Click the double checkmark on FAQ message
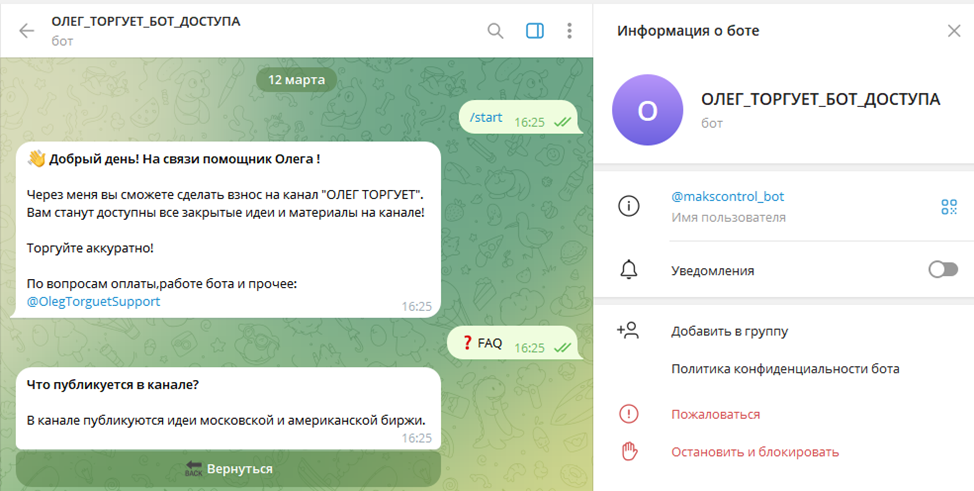Viewport: 974px width, 491px height. (562, 348)
